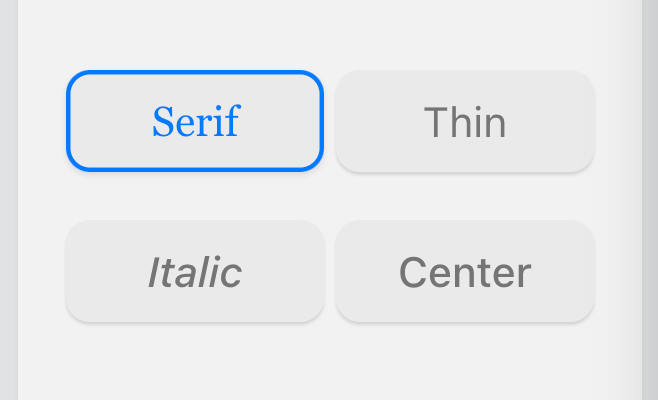
Task: Center-align the text
Action: pyautogui.click(x=465, y=271)
